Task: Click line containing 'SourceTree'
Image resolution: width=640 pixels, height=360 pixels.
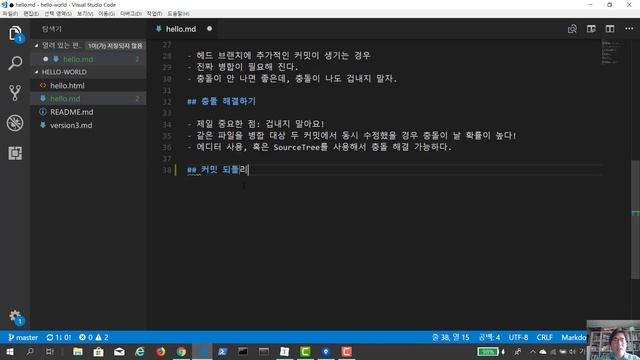Action: 320,147
